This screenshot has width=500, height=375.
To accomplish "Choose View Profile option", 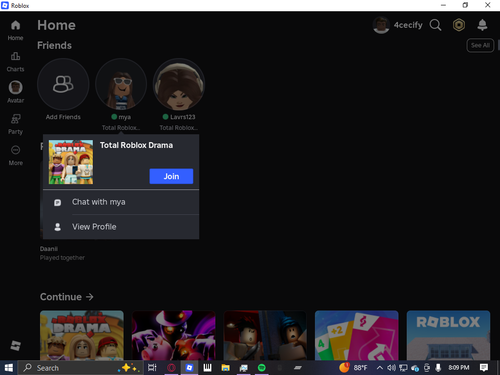I will (x=121, y=227).
